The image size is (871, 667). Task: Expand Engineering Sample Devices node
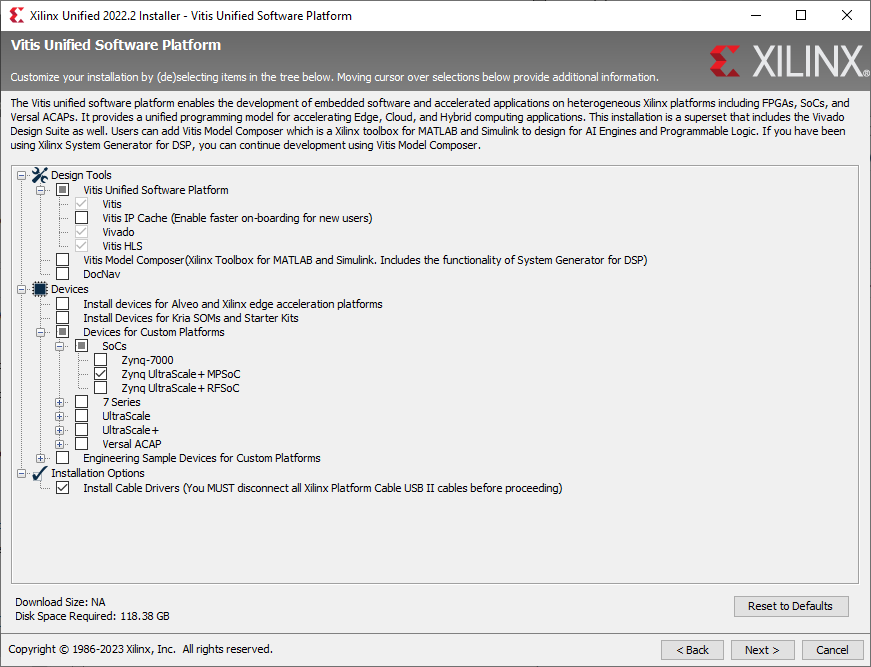[41, 458]
